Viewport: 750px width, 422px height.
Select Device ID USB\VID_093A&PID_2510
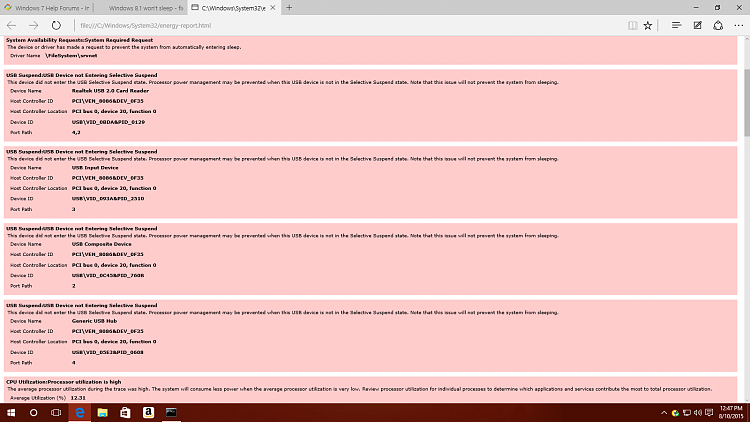pyautogui.click(x=108, y=199)
